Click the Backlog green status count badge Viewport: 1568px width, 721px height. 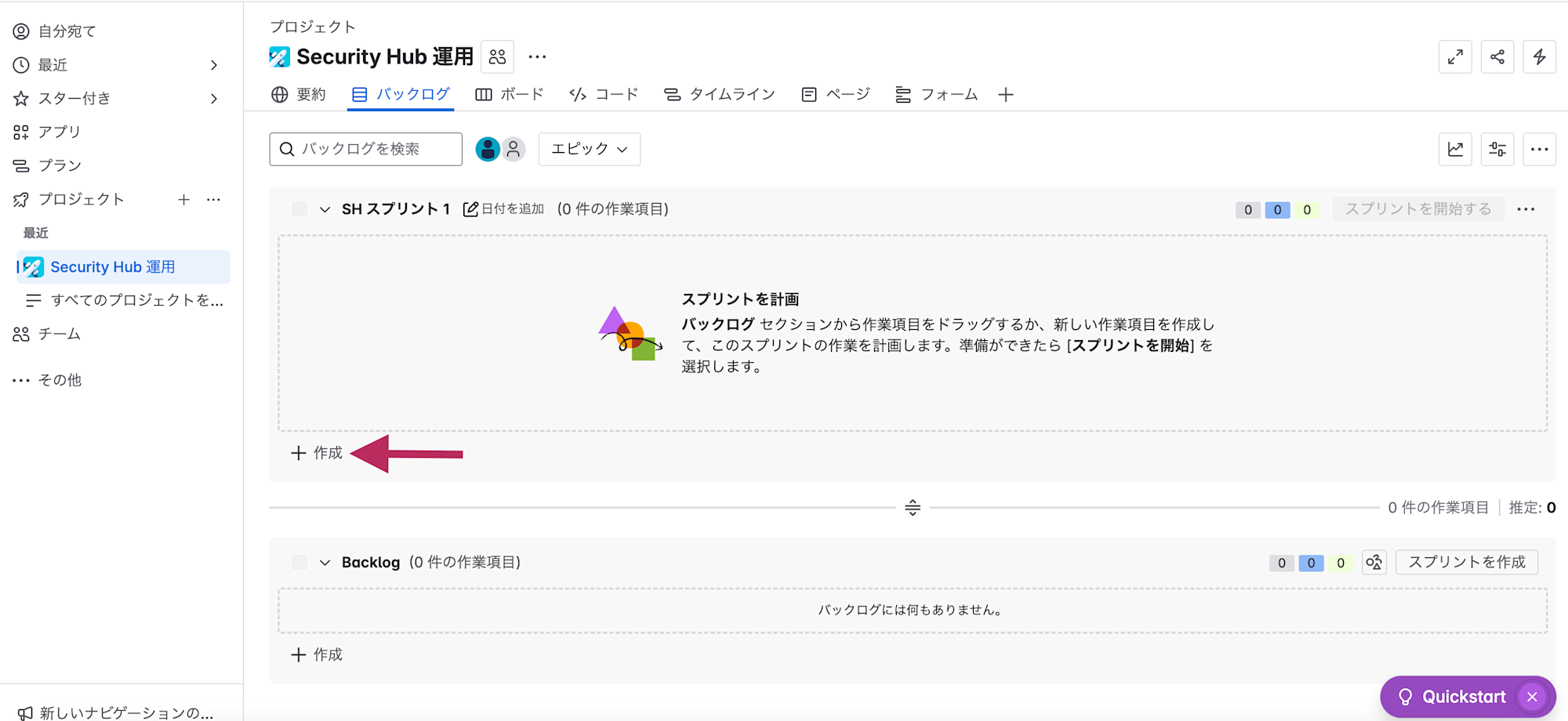1341,563
